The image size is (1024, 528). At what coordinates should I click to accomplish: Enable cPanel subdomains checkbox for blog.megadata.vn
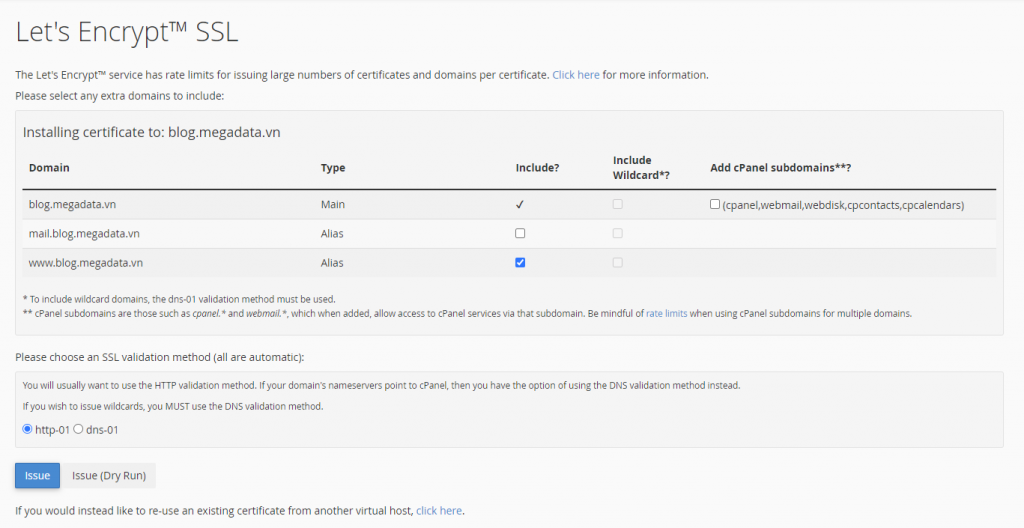(x=714, y=204)
